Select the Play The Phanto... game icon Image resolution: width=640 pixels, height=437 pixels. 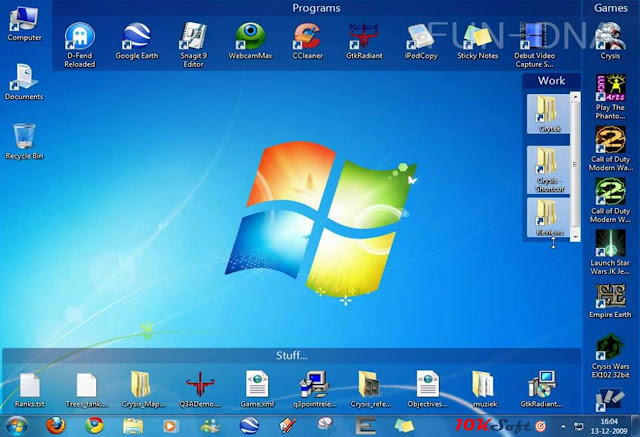tap(610, 97)
